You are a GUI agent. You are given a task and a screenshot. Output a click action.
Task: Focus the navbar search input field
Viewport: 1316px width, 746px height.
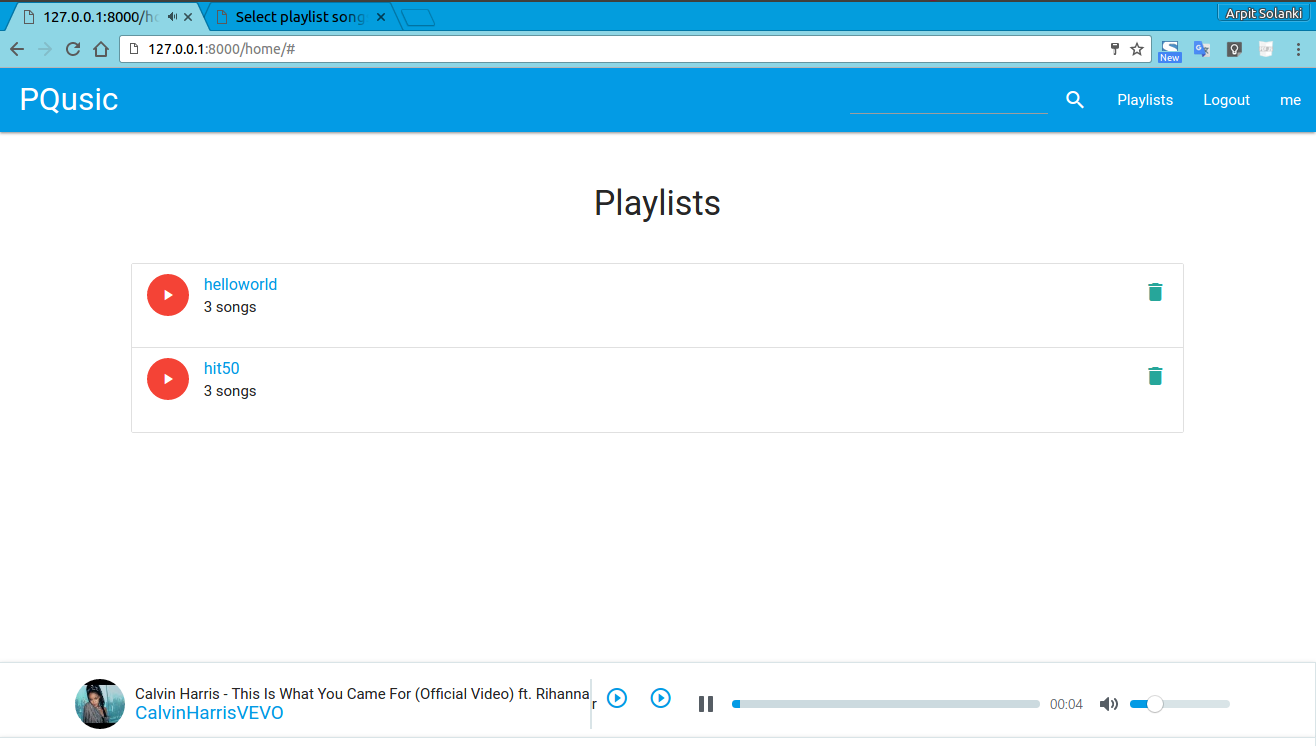tap(949, 100)
